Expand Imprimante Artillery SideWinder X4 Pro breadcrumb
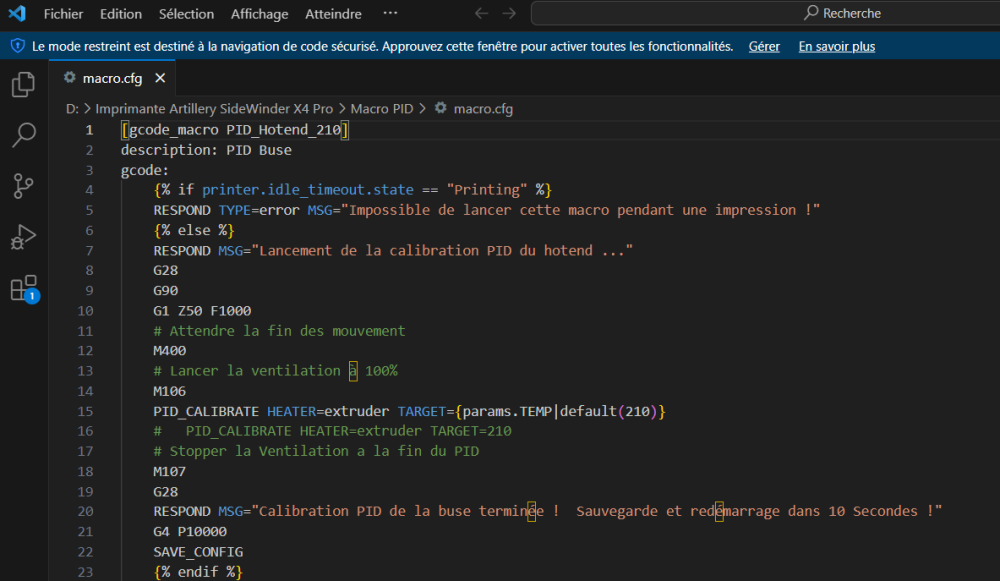 pos(214,109)
